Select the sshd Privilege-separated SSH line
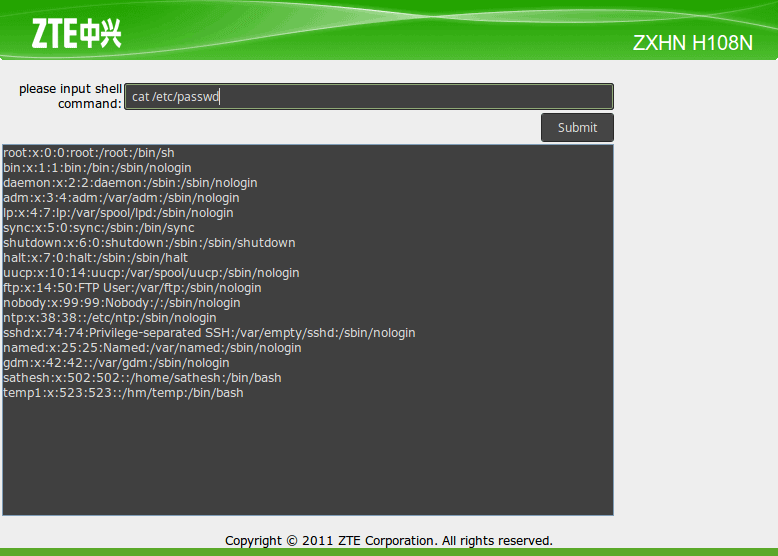778x556 pixels. [x=209, y=333]
